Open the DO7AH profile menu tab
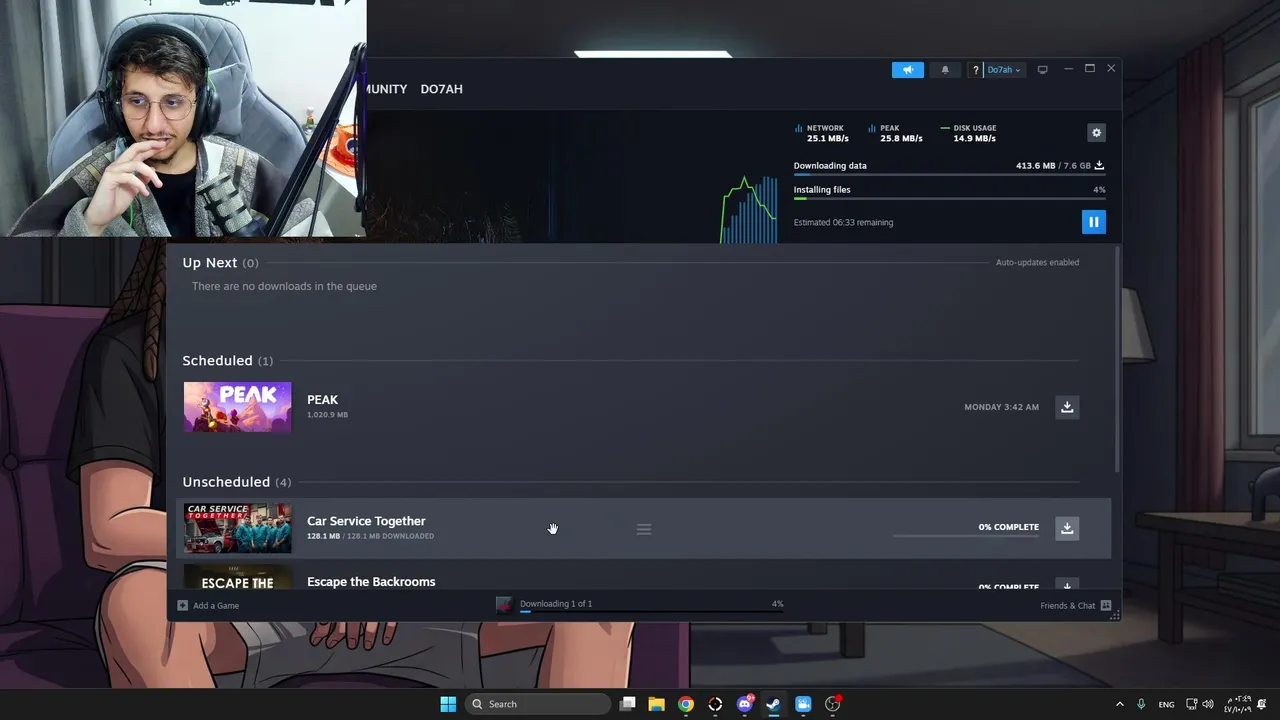 [x=441, y=89]
